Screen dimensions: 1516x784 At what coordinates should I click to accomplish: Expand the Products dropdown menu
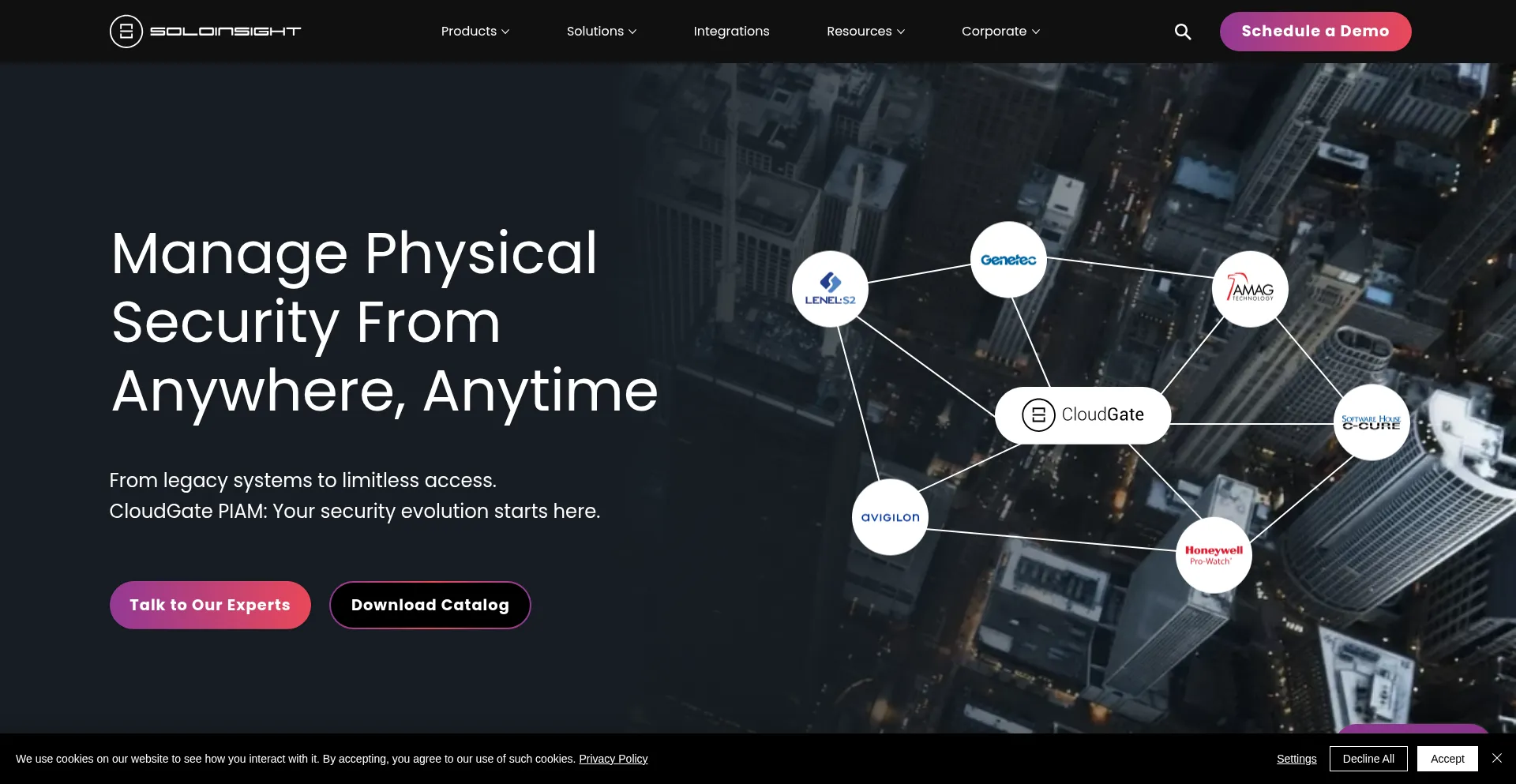tap(475, 32)
